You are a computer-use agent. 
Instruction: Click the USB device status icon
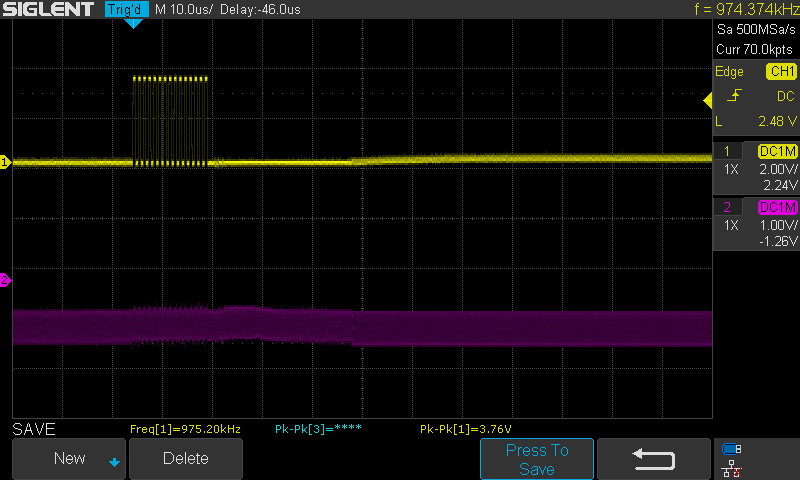[x=732, y=449]
